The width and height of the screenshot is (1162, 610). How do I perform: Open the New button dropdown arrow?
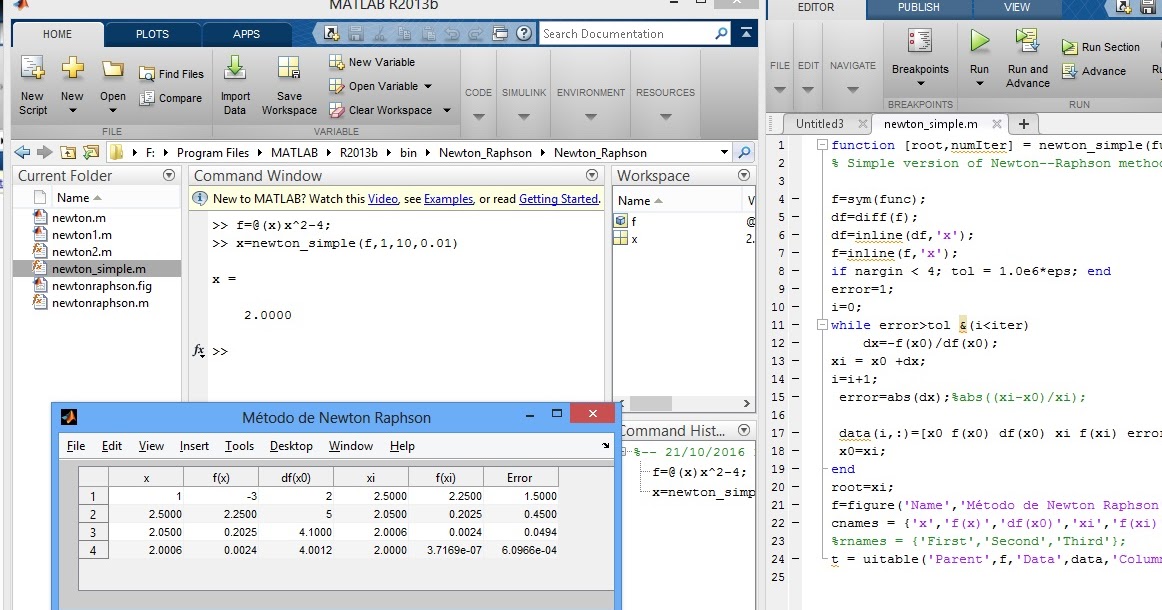coord(73,111)
